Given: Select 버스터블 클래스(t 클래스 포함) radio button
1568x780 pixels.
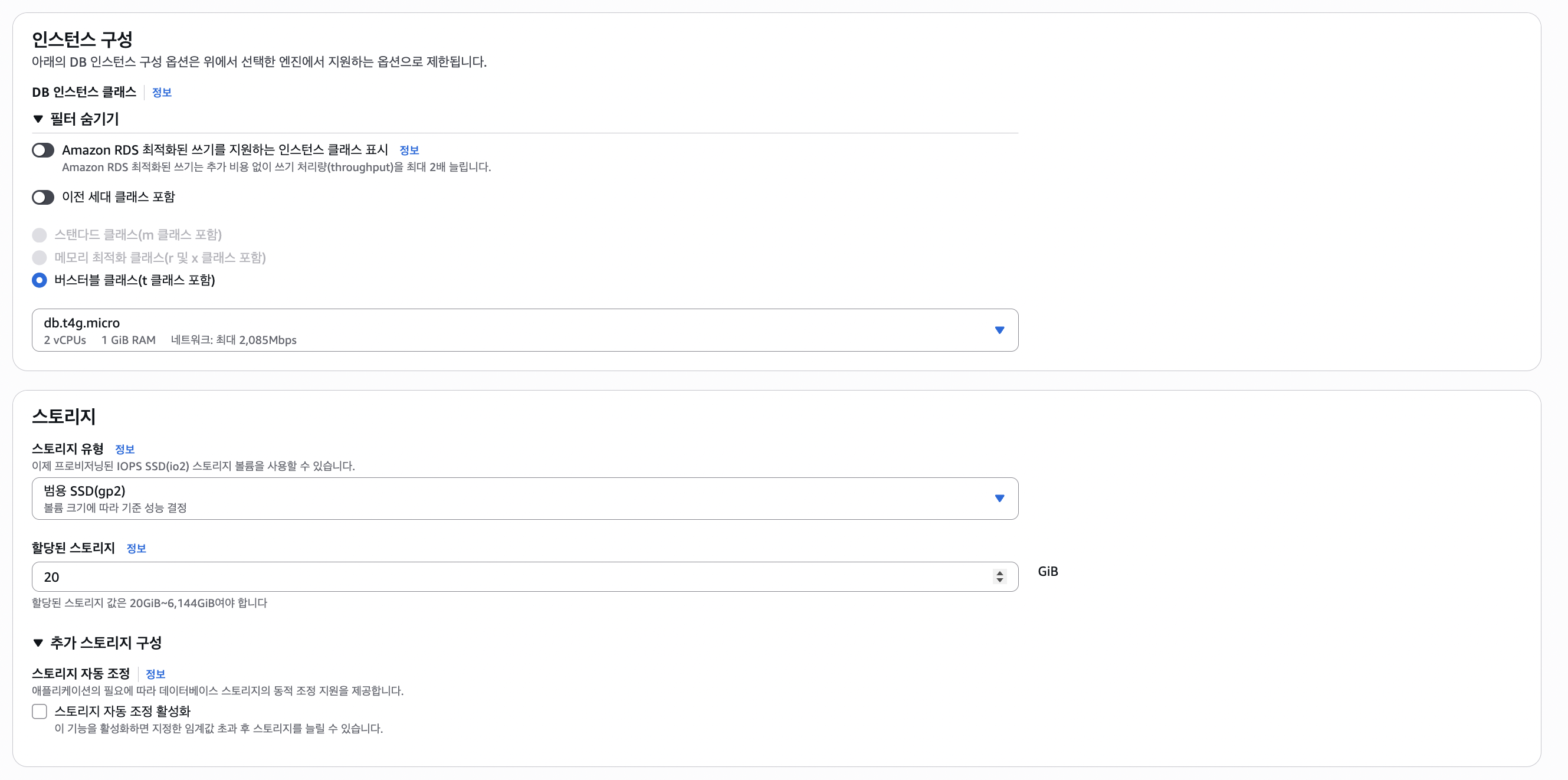Looking at the screenshot, I should [x=39, y=280].
